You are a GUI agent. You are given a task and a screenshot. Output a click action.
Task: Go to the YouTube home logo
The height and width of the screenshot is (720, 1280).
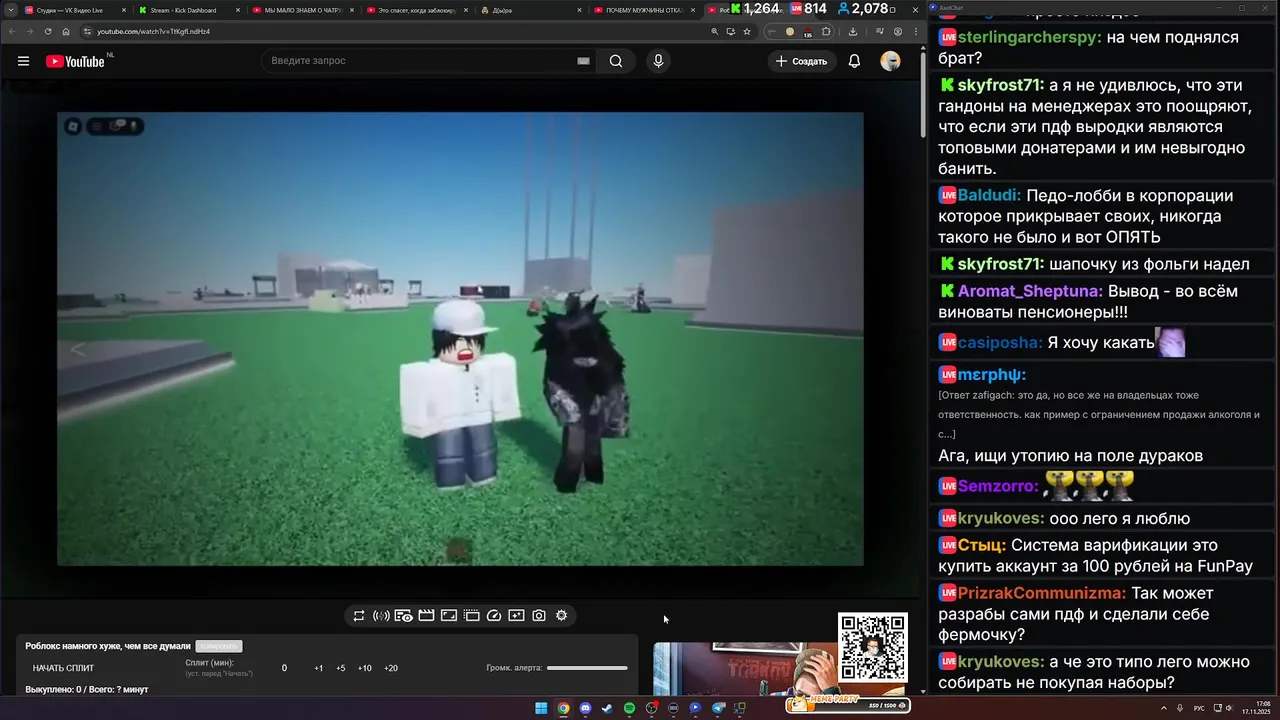click(76, 61)
